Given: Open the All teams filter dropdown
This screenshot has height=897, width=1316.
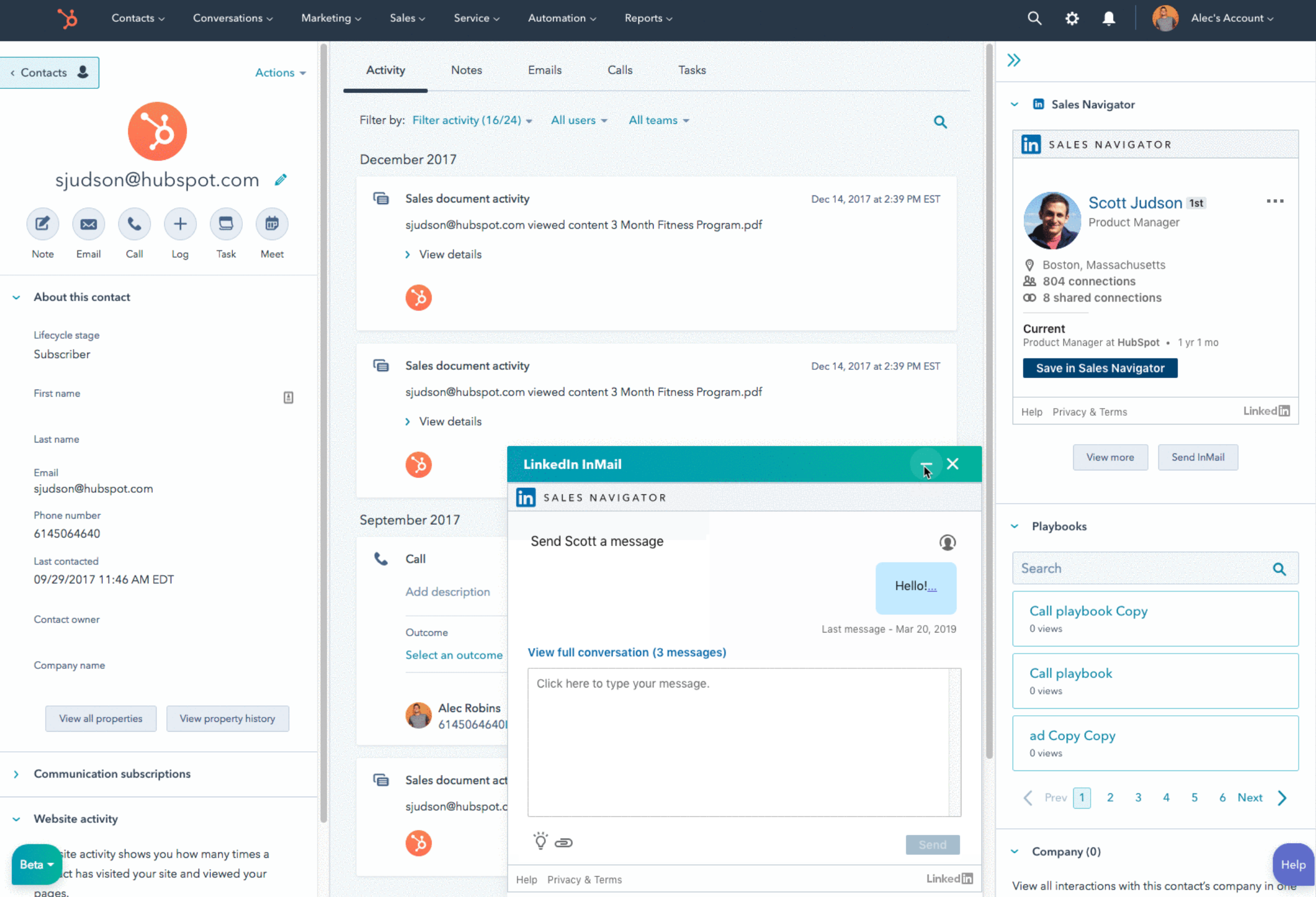Looking at the screenshot, I should point(659,120).
